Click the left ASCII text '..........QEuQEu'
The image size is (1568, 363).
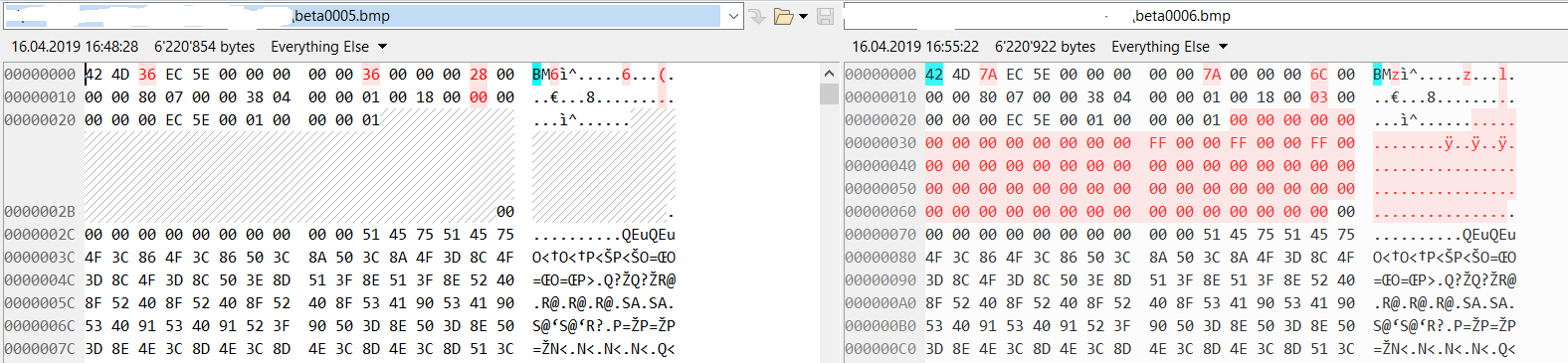click(x=604, y=235)
